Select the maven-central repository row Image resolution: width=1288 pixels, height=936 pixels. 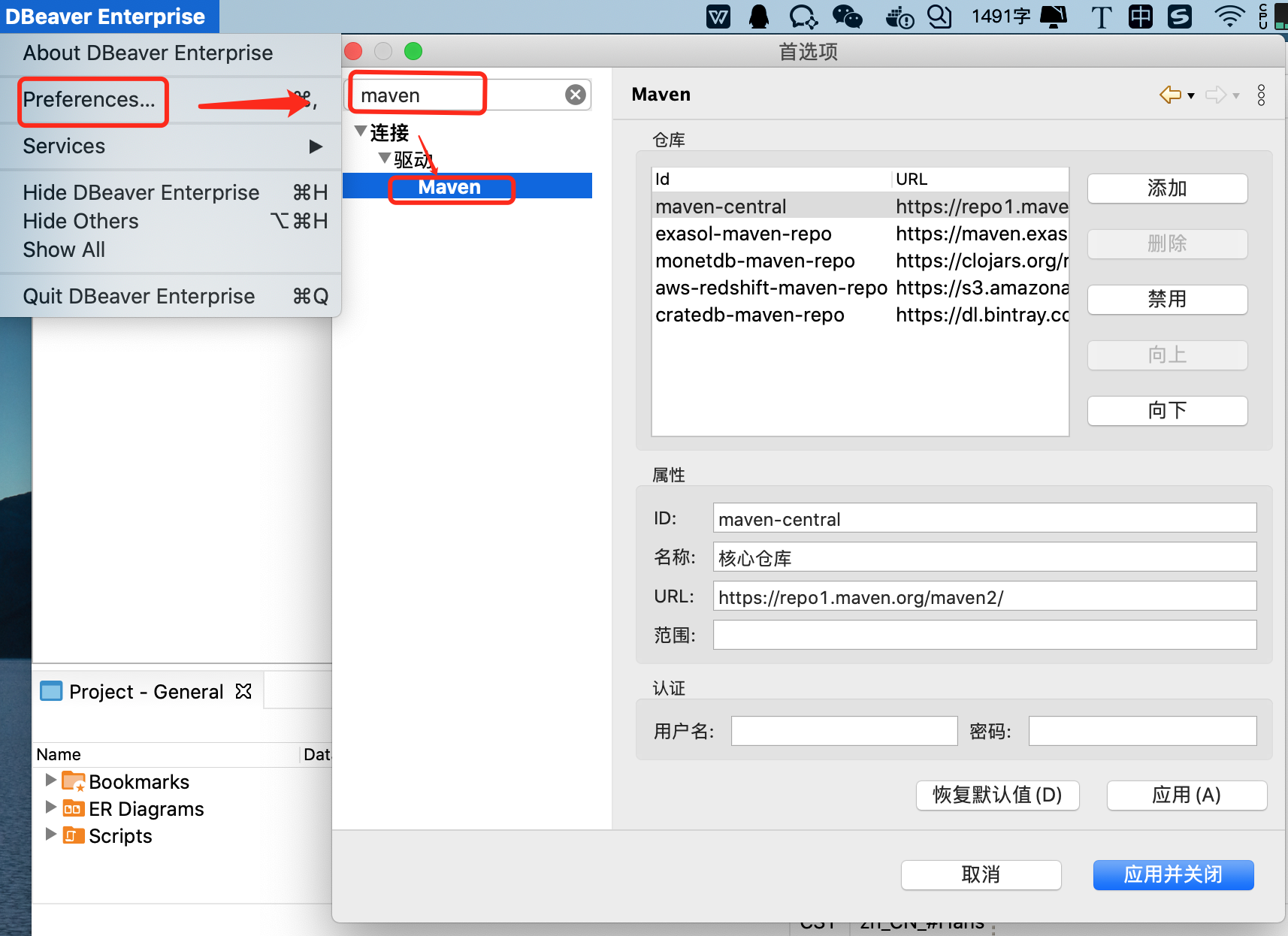click(x=860, y=206)
